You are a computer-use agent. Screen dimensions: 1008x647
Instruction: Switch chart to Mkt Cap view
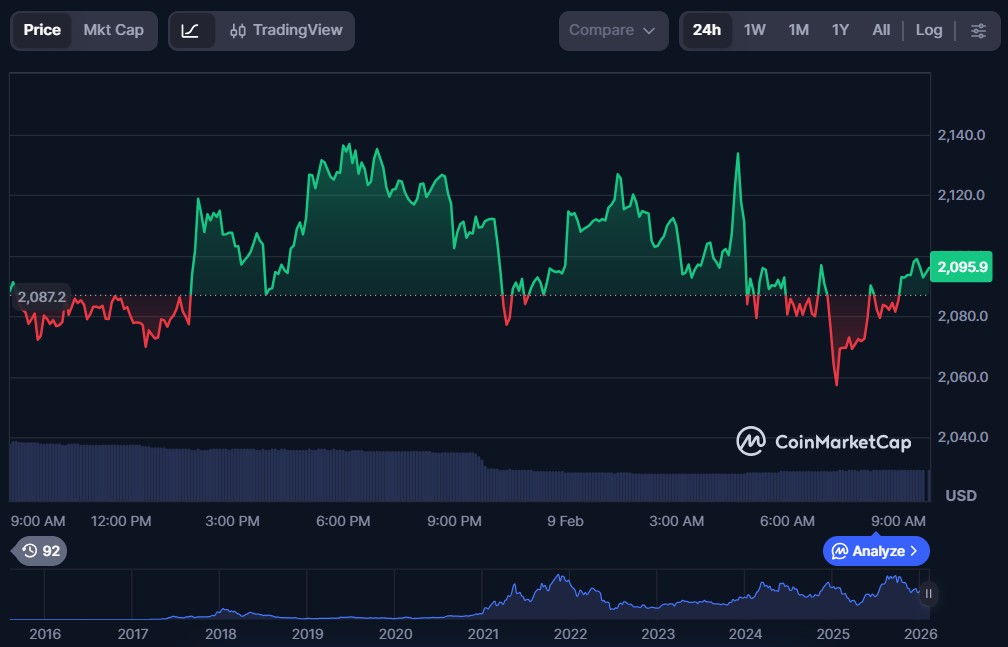click(113, 30)
